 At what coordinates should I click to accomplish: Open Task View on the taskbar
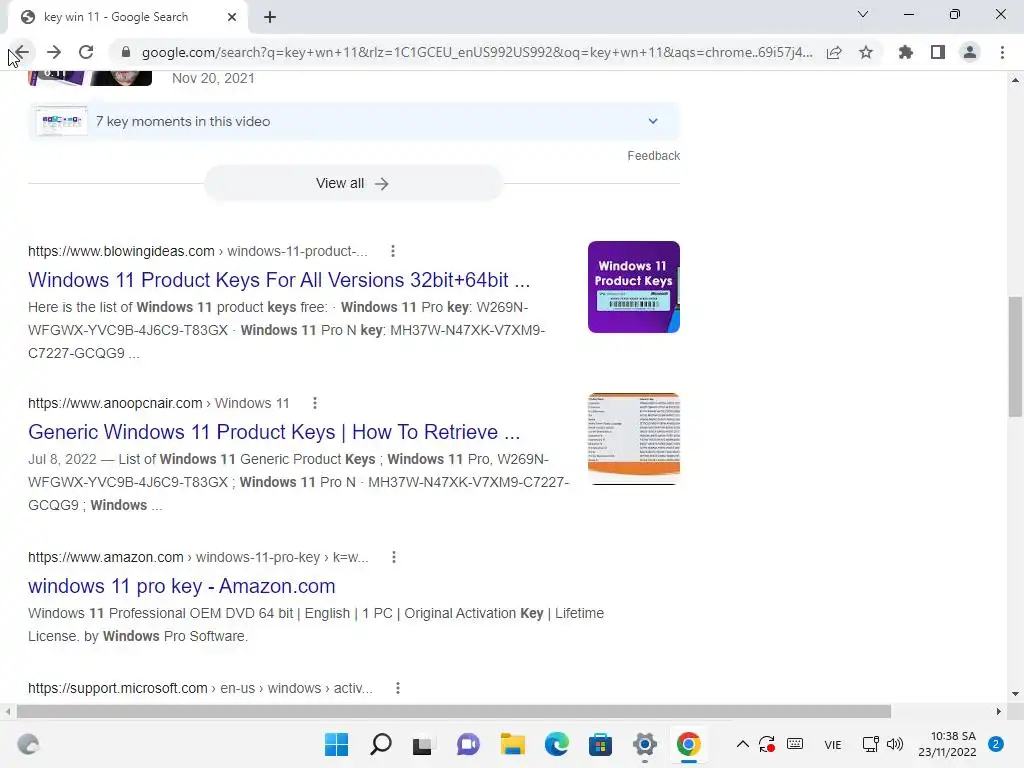coord(423,744)
